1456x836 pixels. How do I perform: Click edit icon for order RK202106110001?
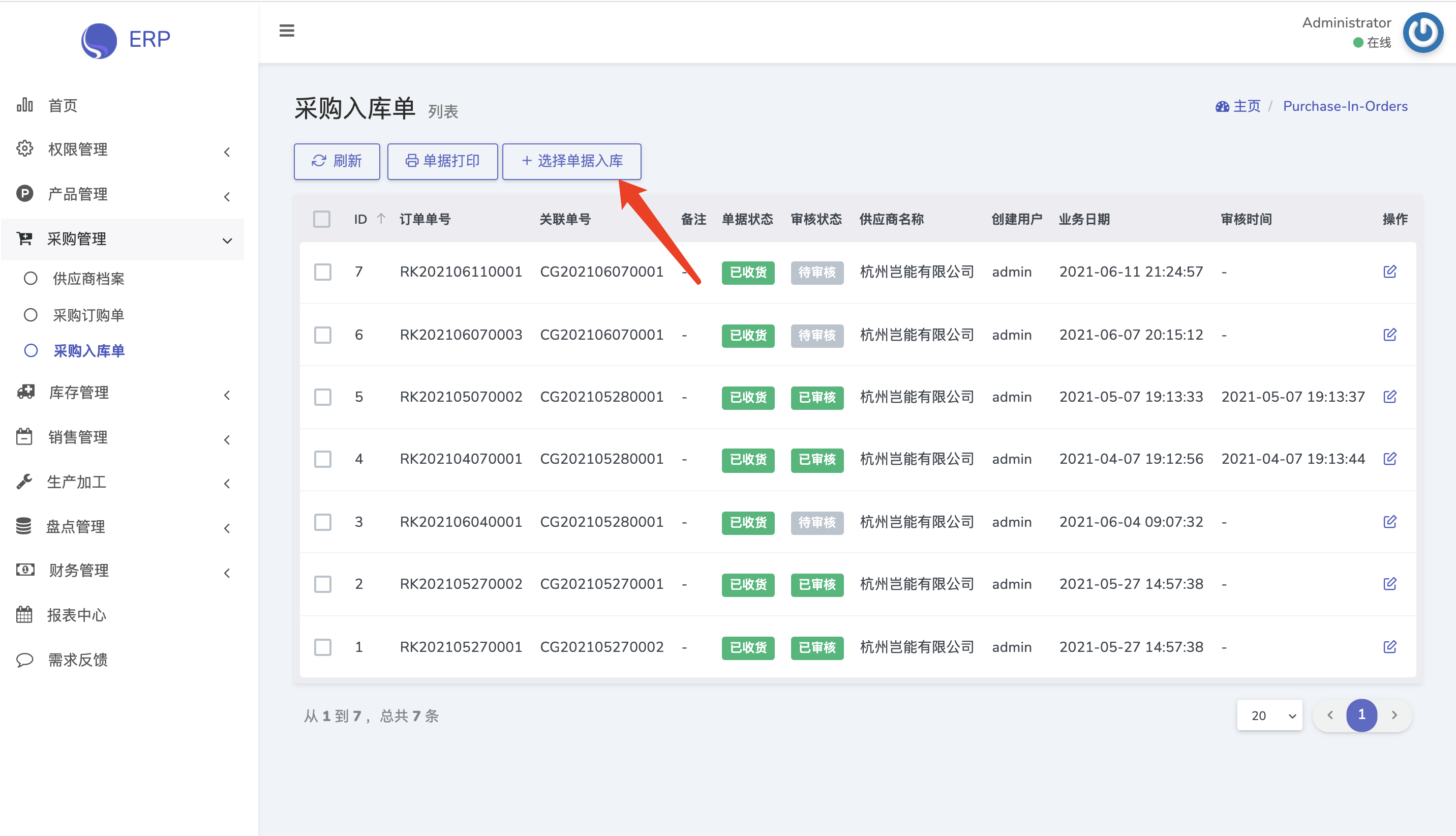tap(1389, 272)
